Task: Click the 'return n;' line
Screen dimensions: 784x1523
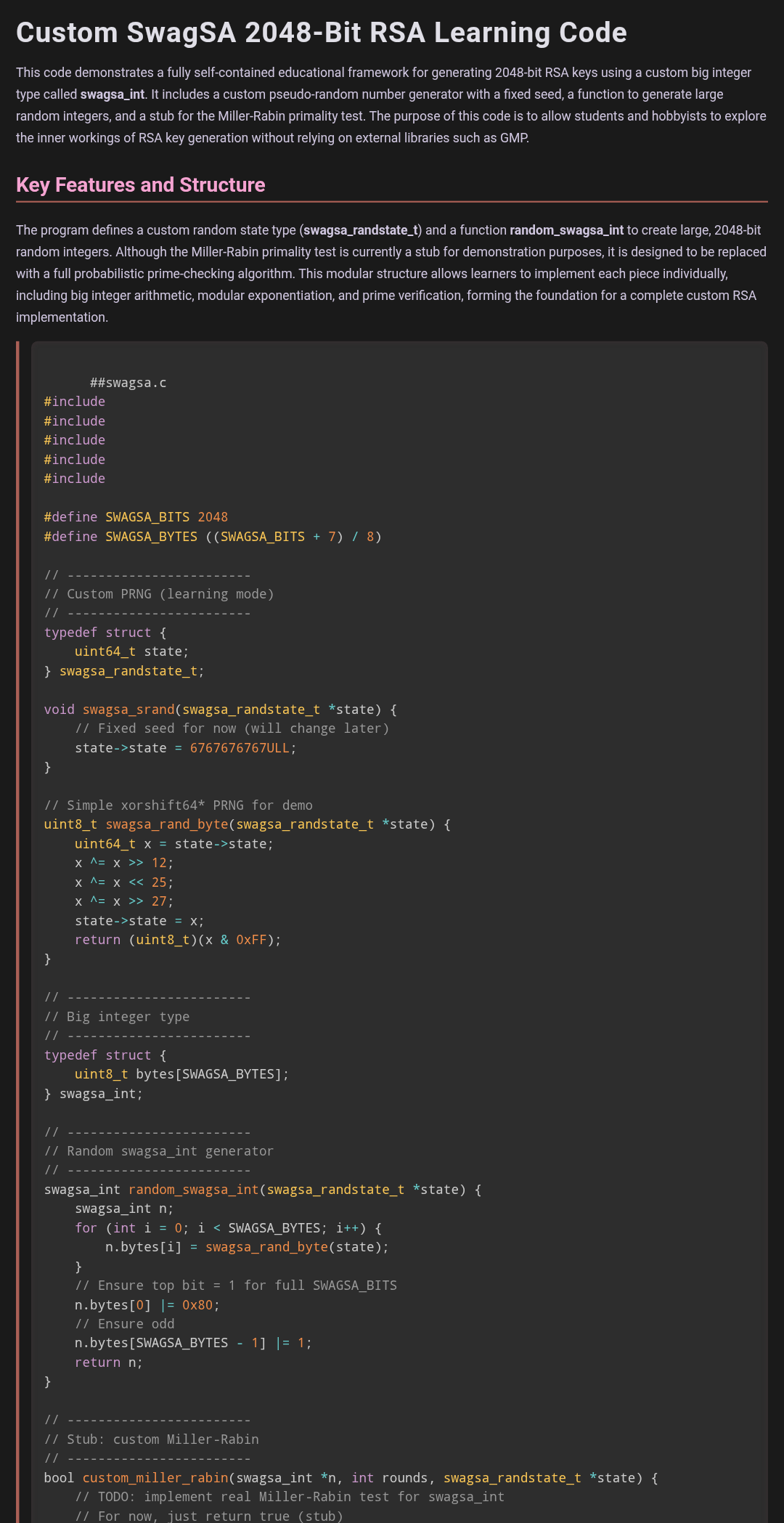Action: [x=109, y=1362]
